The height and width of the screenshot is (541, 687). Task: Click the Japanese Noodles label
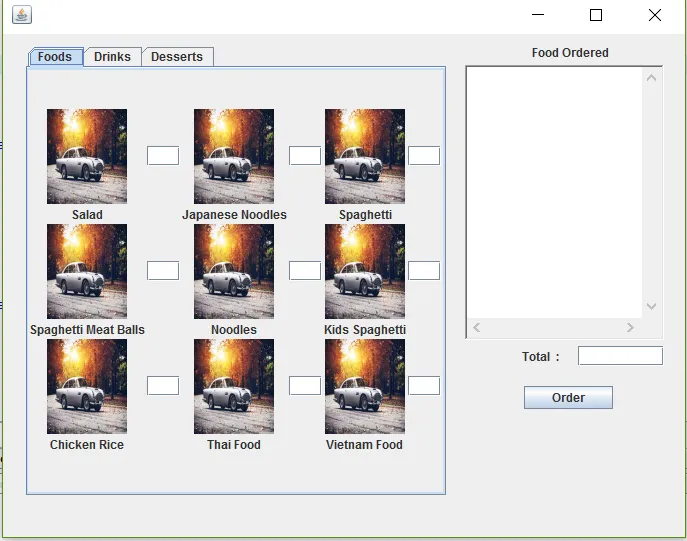point(234,215)
